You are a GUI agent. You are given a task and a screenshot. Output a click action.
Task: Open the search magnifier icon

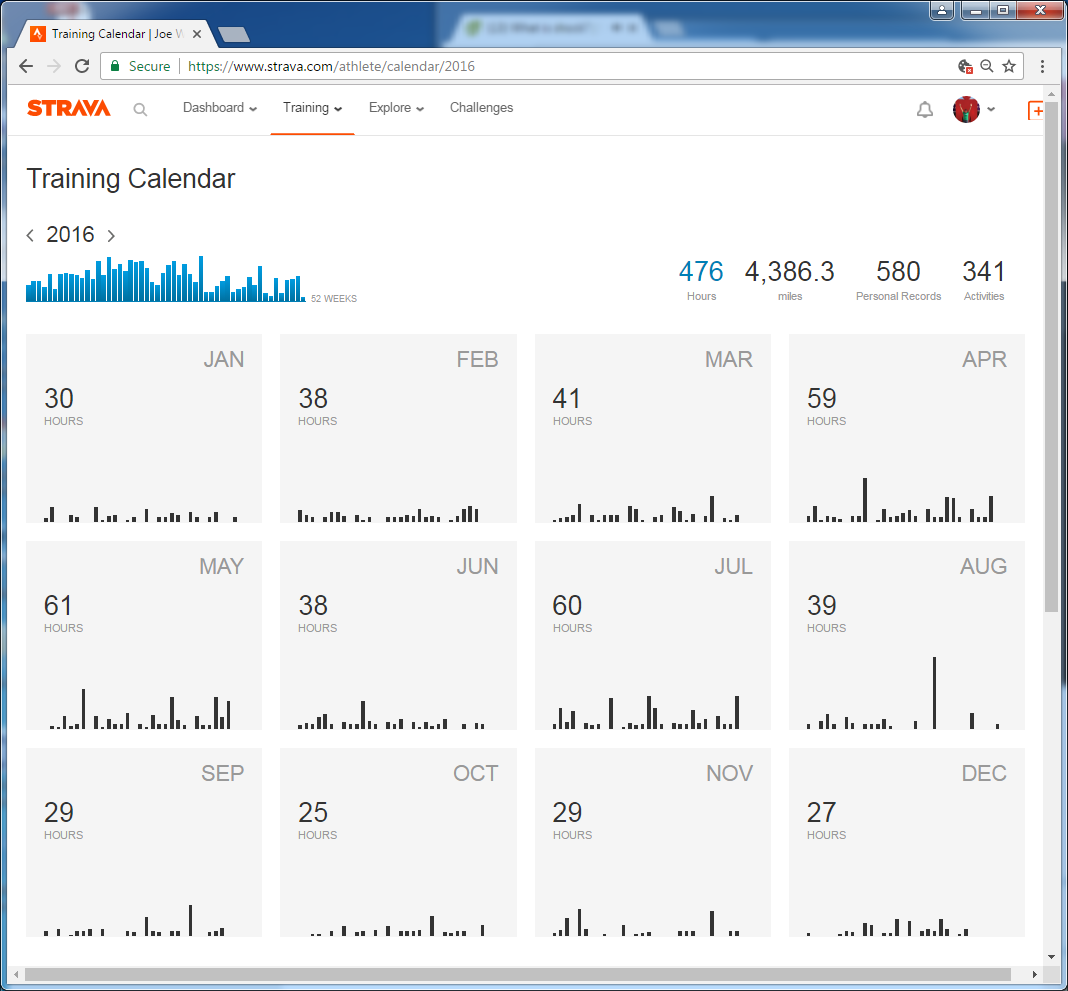(x=140, y=110)
